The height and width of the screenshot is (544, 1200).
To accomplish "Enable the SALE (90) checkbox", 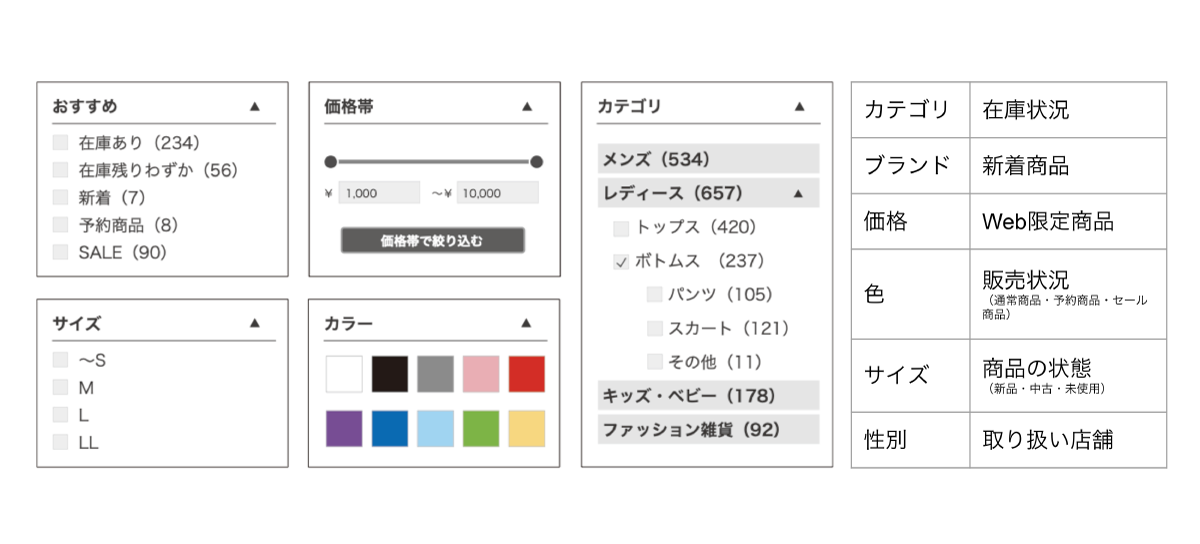I will pyautogui.click(x=60, y=252).
